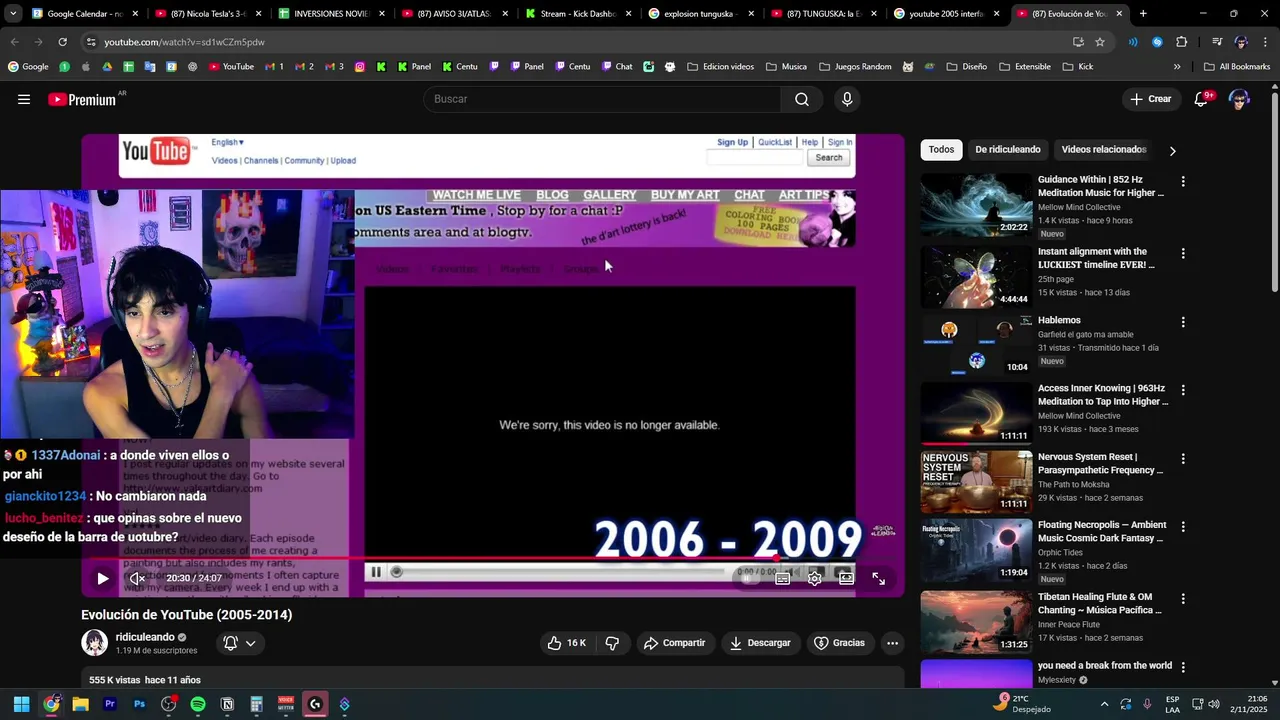Open All Bookmarks folder
This screenshot has width=1280, height=720.
point(1236,67)
